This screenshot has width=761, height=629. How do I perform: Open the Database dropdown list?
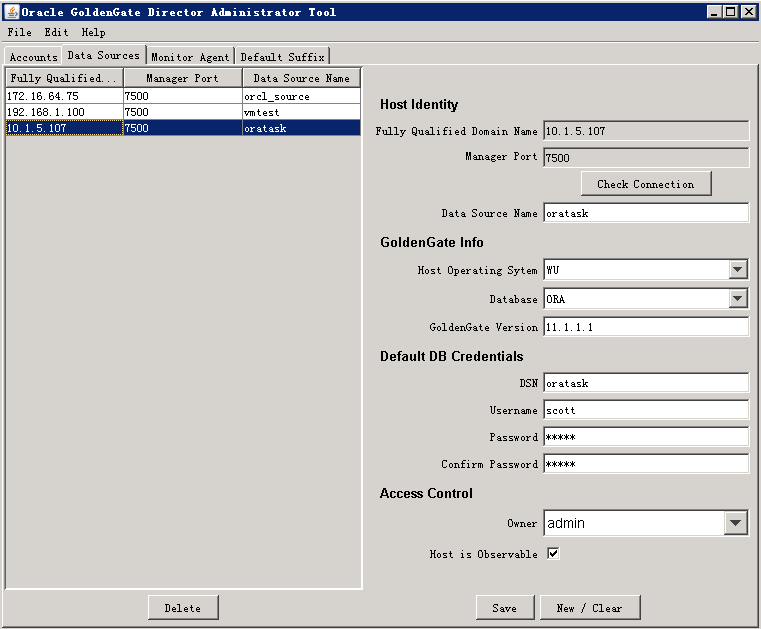(738, 299)
